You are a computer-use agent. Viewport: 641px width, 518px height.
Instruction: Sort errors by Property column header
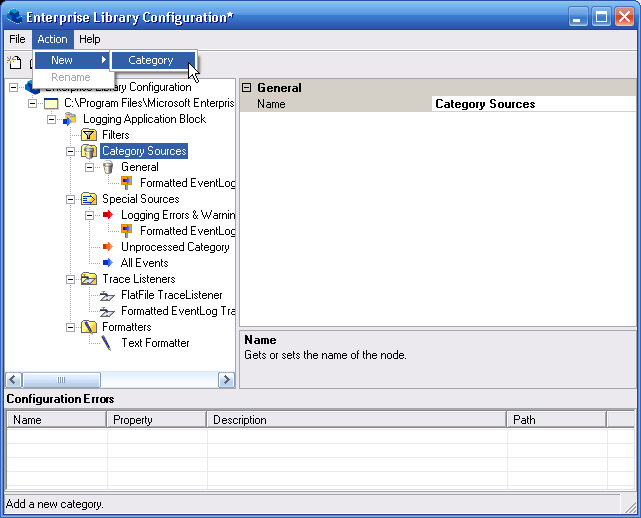click(x=157, y=420)
